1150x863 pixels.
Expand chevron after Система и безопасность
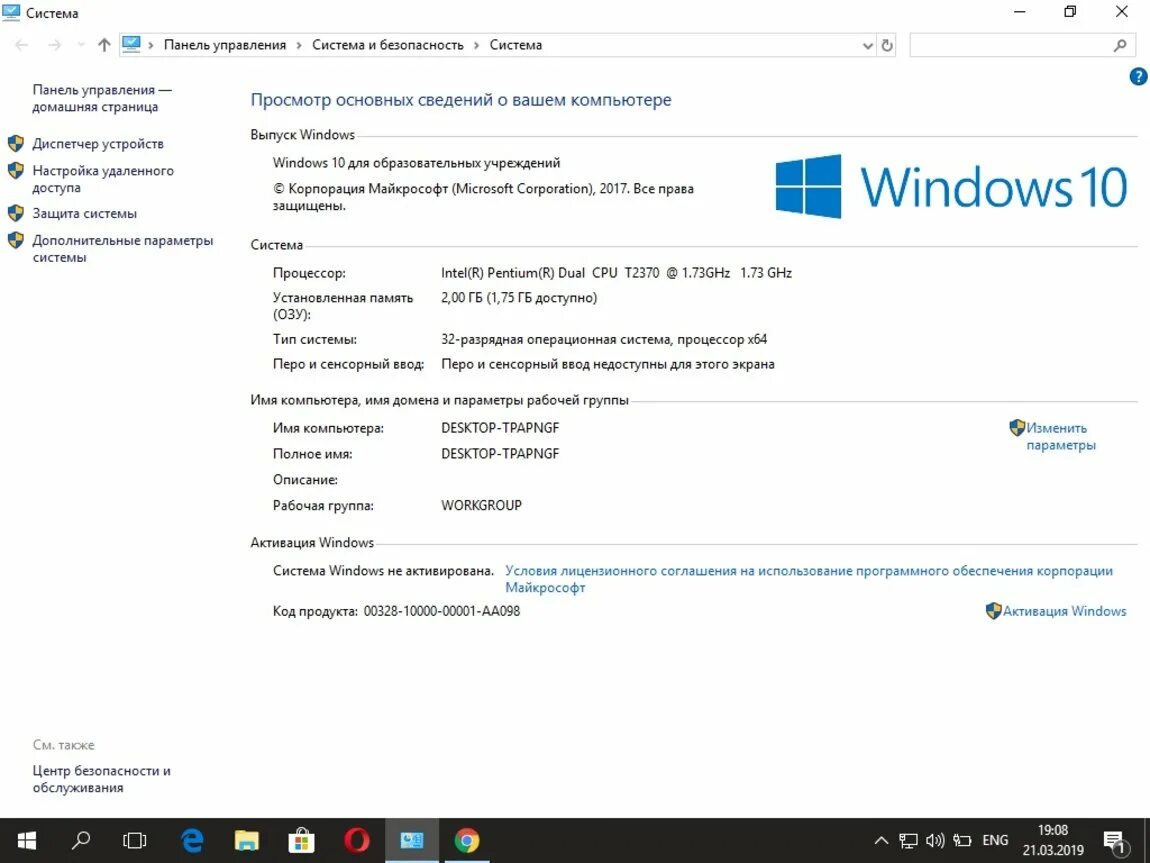477,45
